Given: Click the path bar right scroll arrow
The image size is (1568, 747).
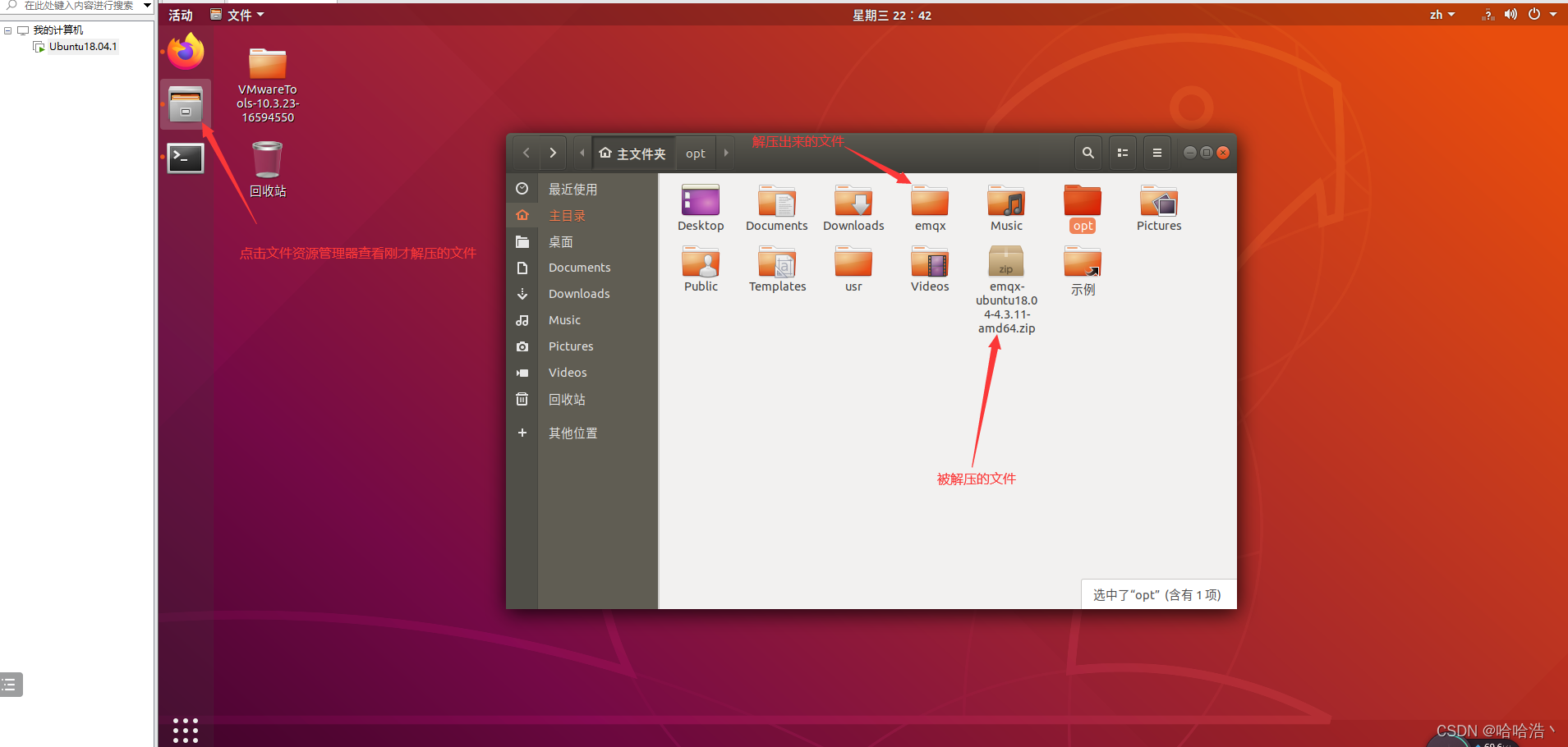Looking at the screenshot, I should [x=726, y=153].
